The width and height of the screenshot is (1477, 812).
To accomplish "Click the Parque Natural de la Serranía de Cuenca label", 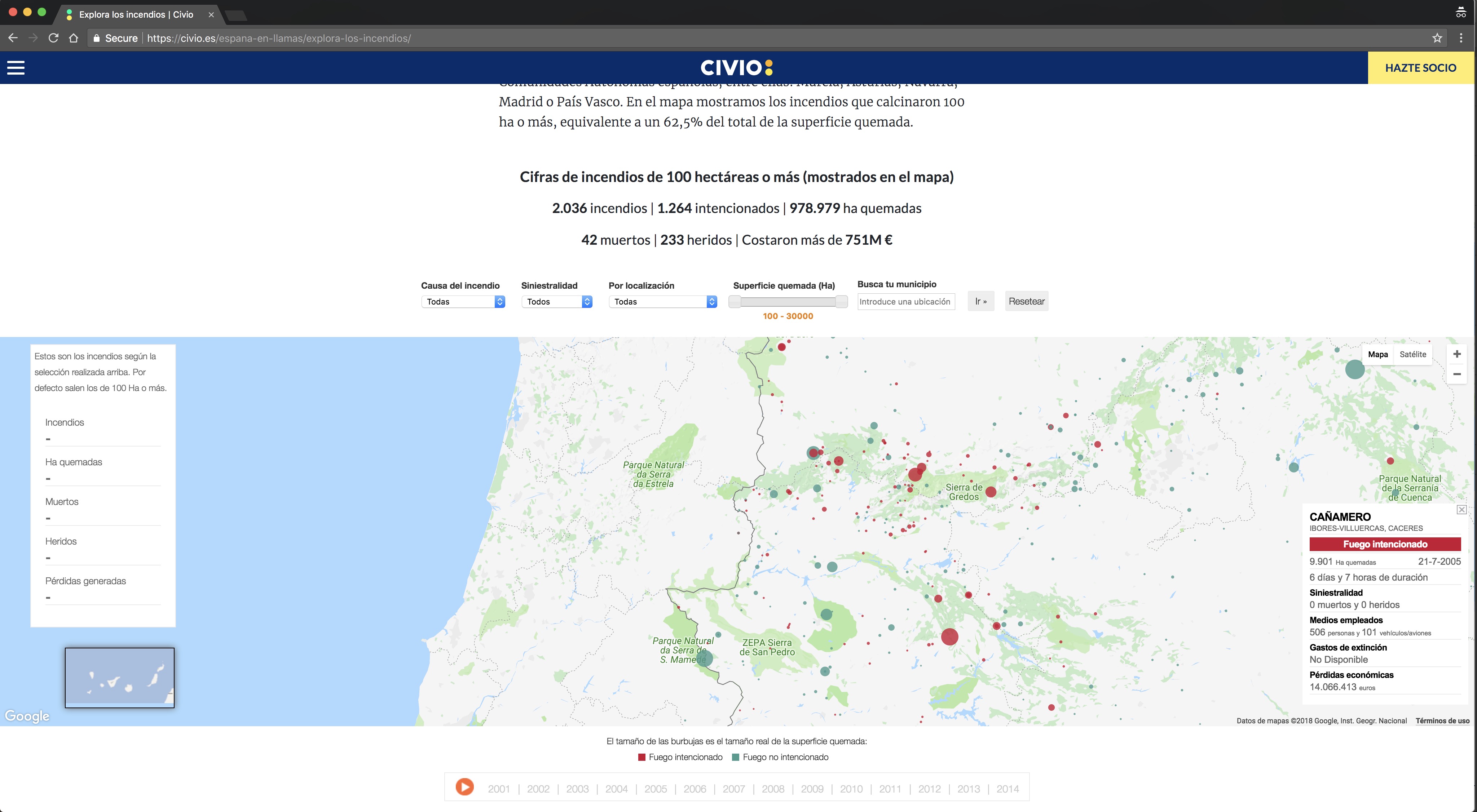I will point(1409,488).
